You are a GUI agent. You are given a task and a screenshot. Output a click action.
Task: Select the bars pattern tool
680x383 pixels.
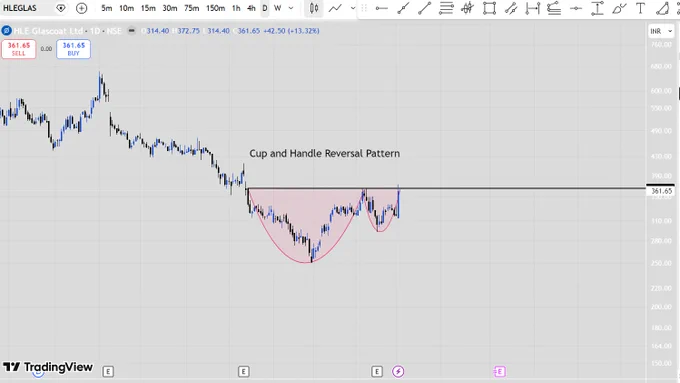[468, 8]
